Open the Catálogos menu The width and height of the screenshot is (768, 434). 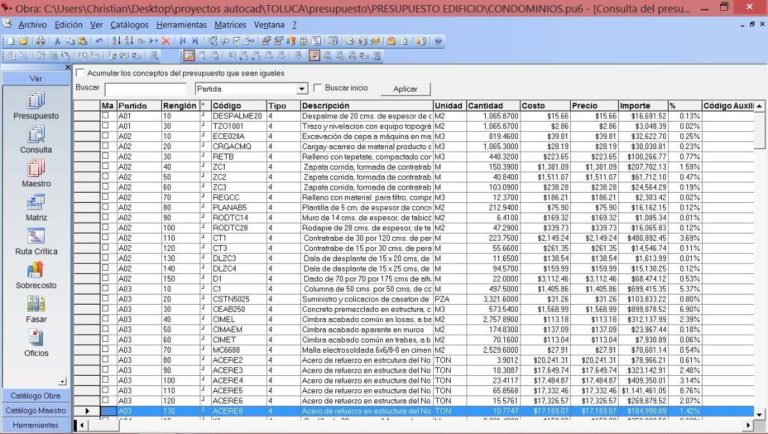pyautogui.click(x=129, y=24)
